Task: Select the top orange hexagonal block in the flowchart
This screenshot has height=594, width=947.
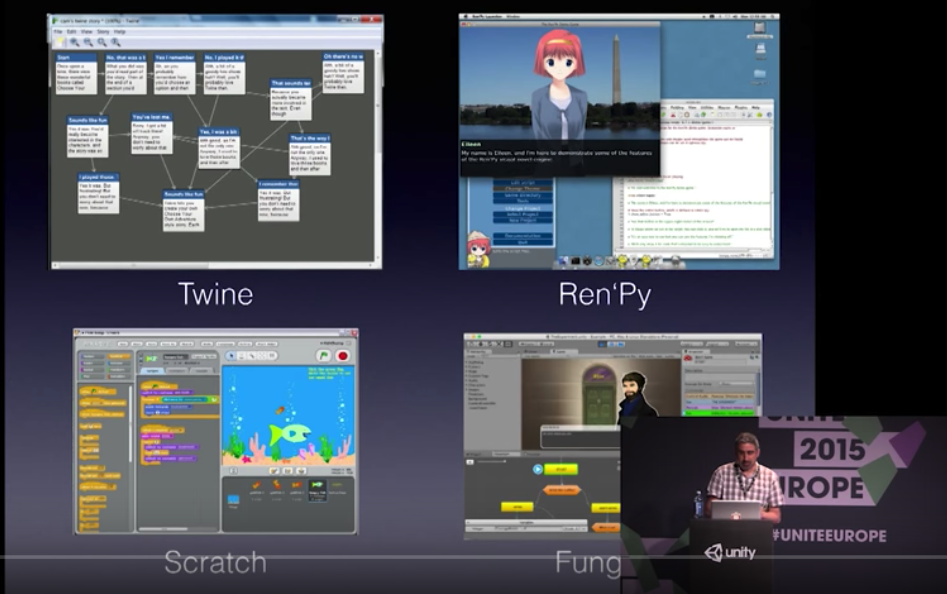Action: tap(561, 491)
